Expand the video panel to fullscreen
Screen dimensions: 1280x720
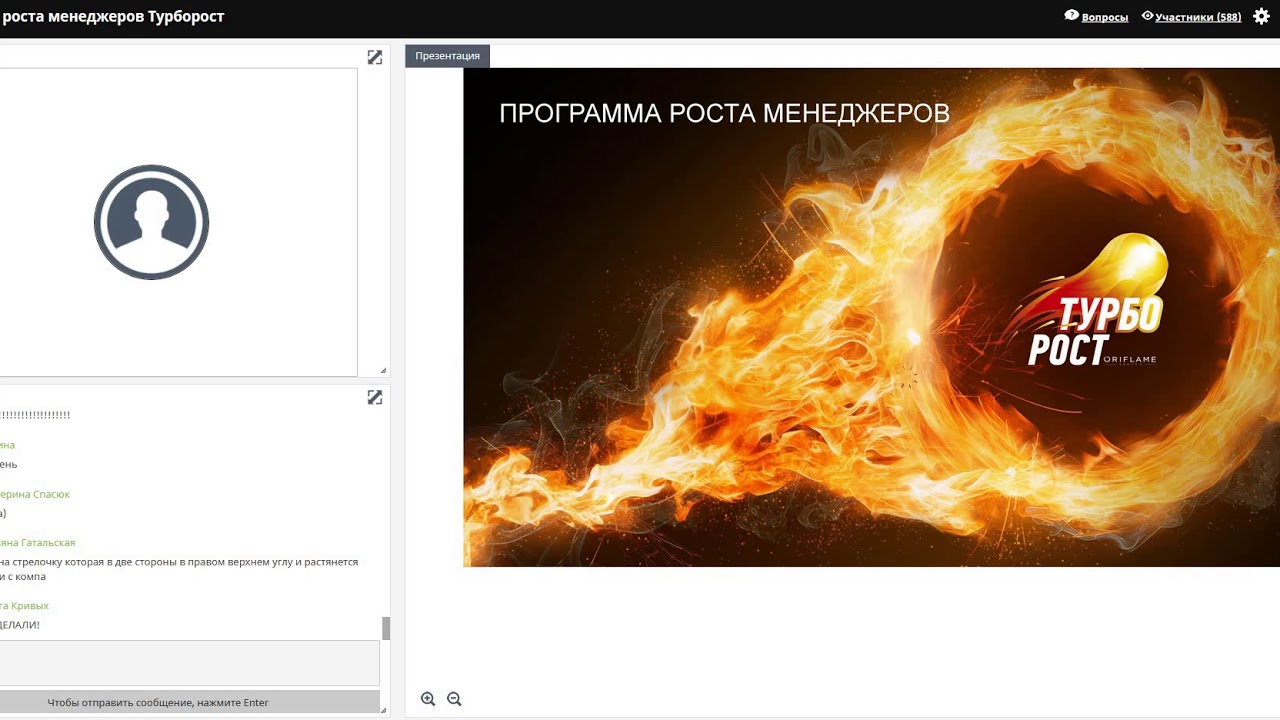pyautogui.click(x=375, y=58)
